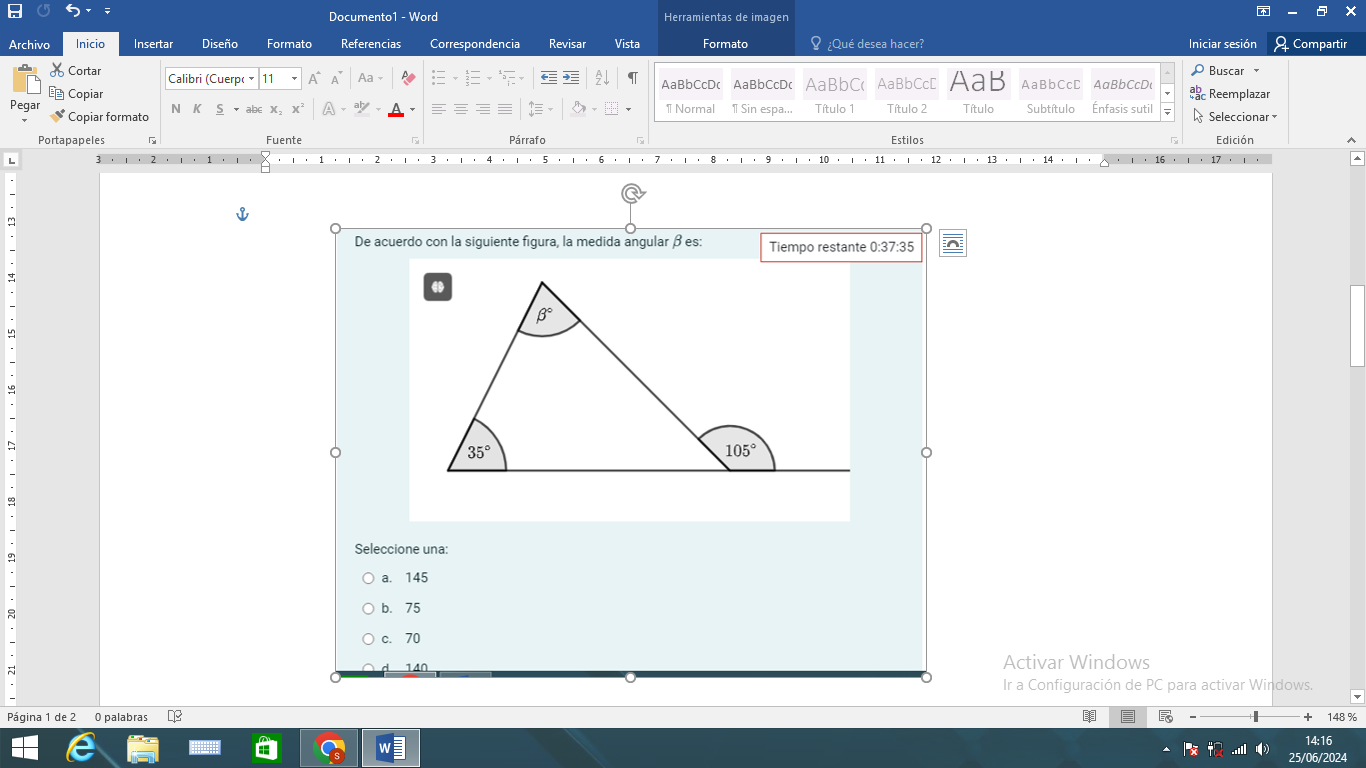Open the font size dropdown
This screenshot has width=1366, height=768.
294,78
